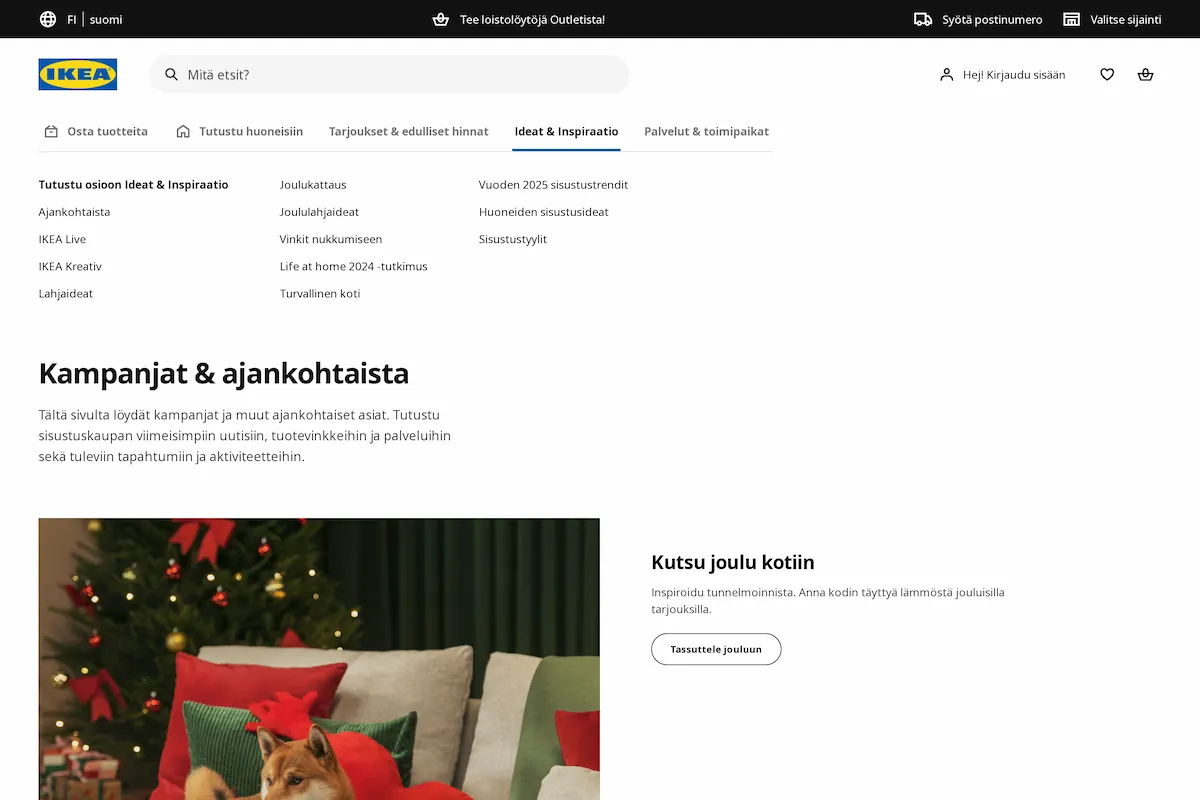
Task: Select Tarjoukset & edulliset hinnat tab
Action: tap(408, 131)
